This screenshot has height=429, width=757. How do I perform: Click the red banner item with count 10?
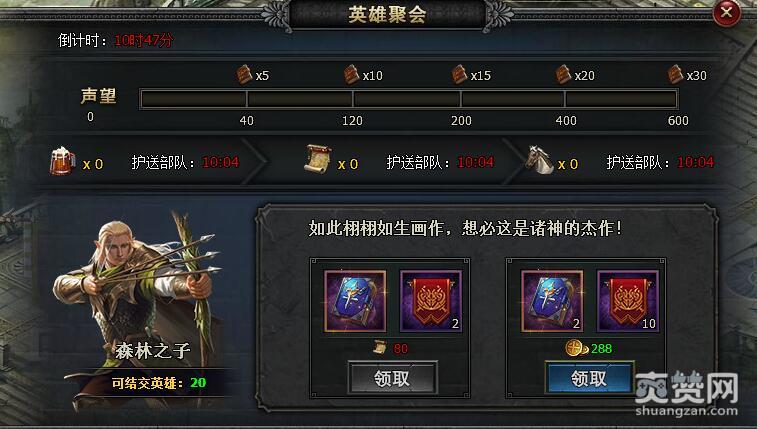(628, 302)
